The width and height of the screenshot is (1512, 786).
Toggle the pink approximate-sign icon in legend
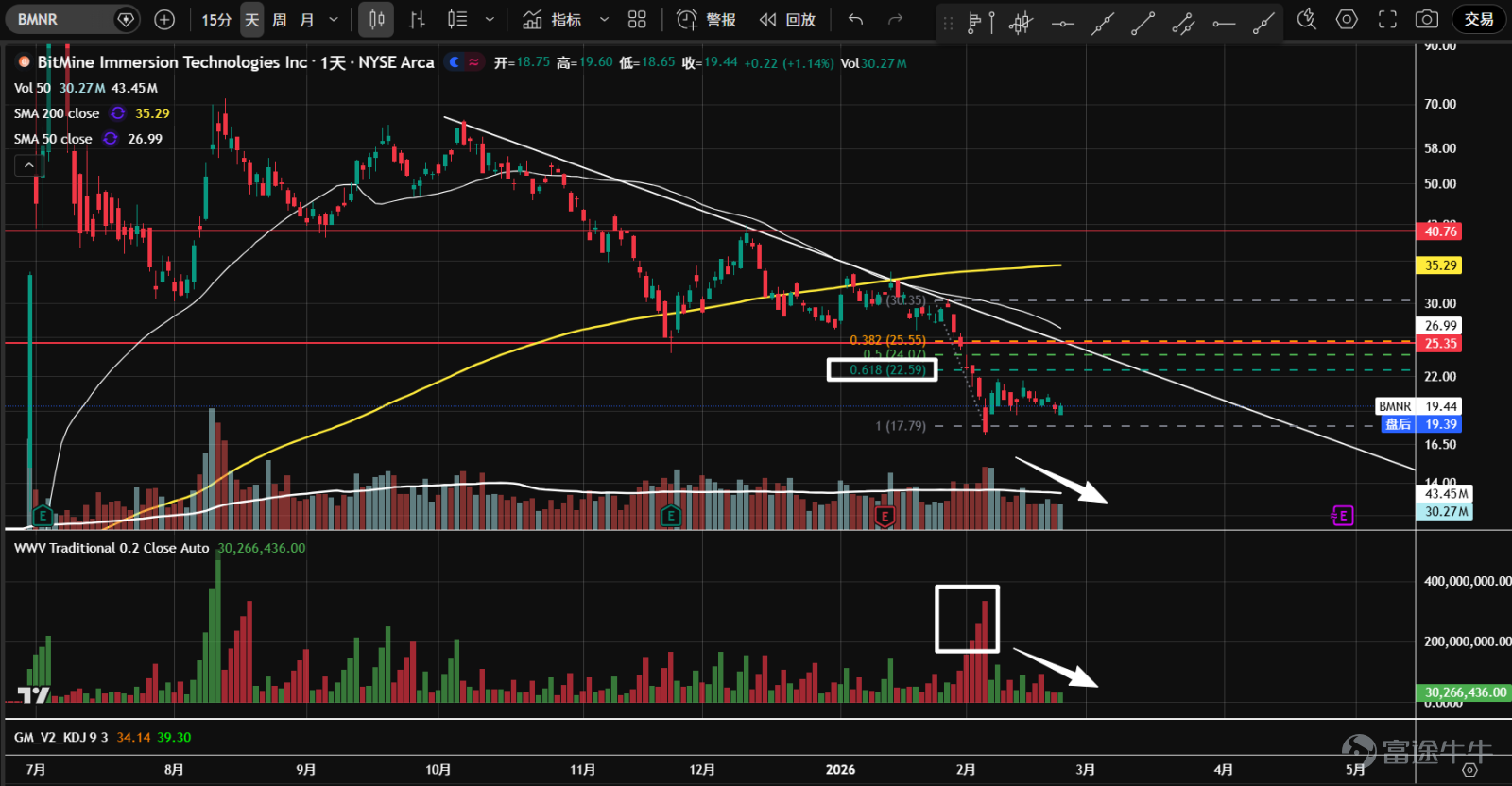pyautogui.click(x=473, y=62)
